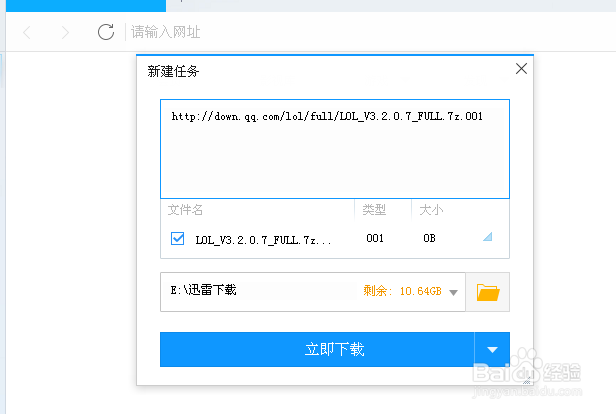This screenshot has width=616, height=414.
Task: Expand the download options arrow beside 立即下载
Action: point(492,349)
